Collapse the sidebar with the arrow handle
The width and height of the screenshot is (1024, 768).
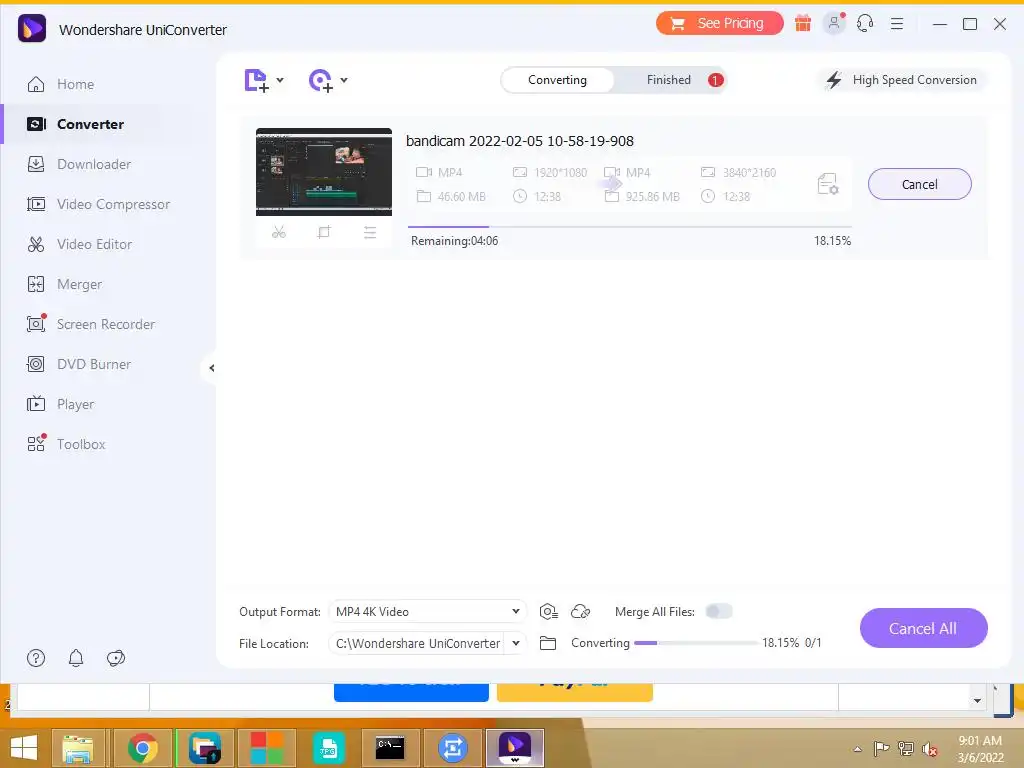[211, 368]
